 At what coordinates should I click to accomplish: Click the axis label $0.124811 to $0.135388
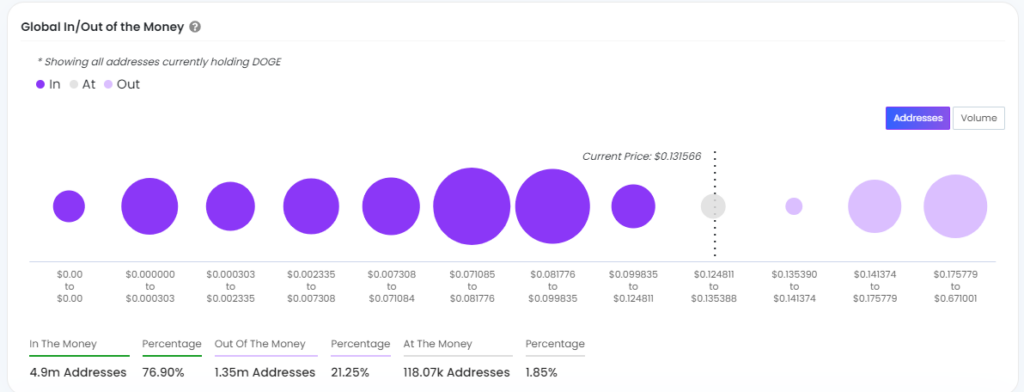coord(713,286)
